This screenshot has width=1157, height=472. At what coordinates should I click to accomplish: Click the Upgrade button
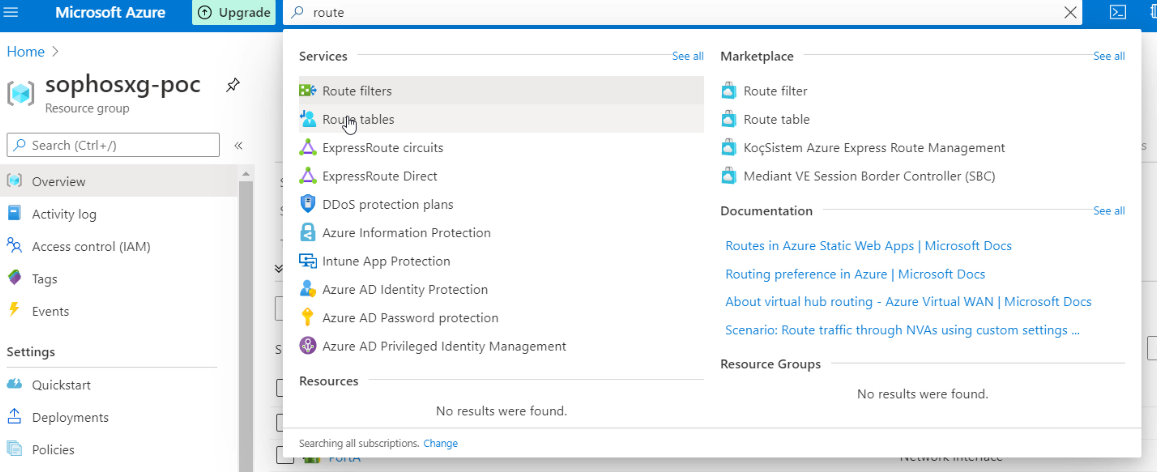(233, 13)
